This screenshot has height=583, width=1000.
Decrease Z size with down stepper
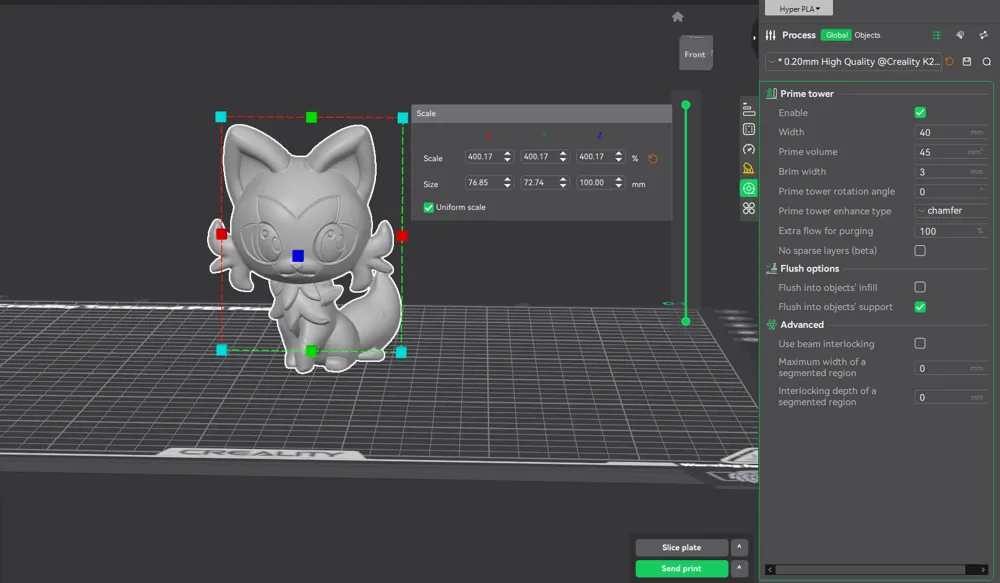tap(619, 186)
